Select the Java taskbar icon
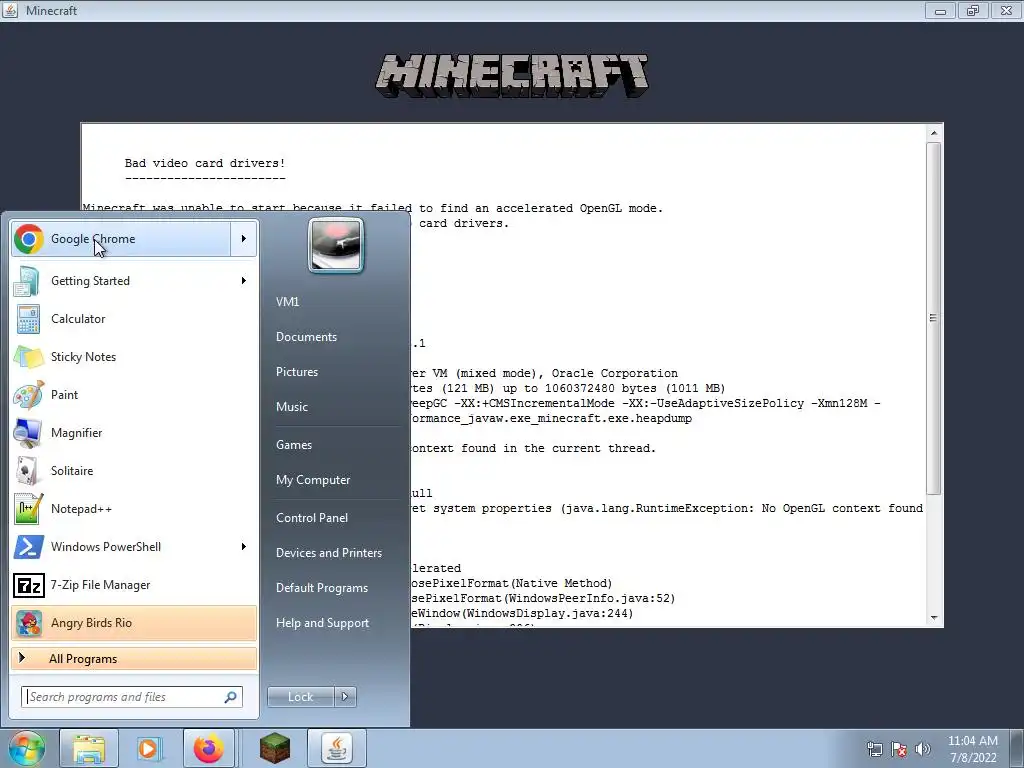Image resolution: width=1024 pixels, height=768 pixels. click(336, 748)
